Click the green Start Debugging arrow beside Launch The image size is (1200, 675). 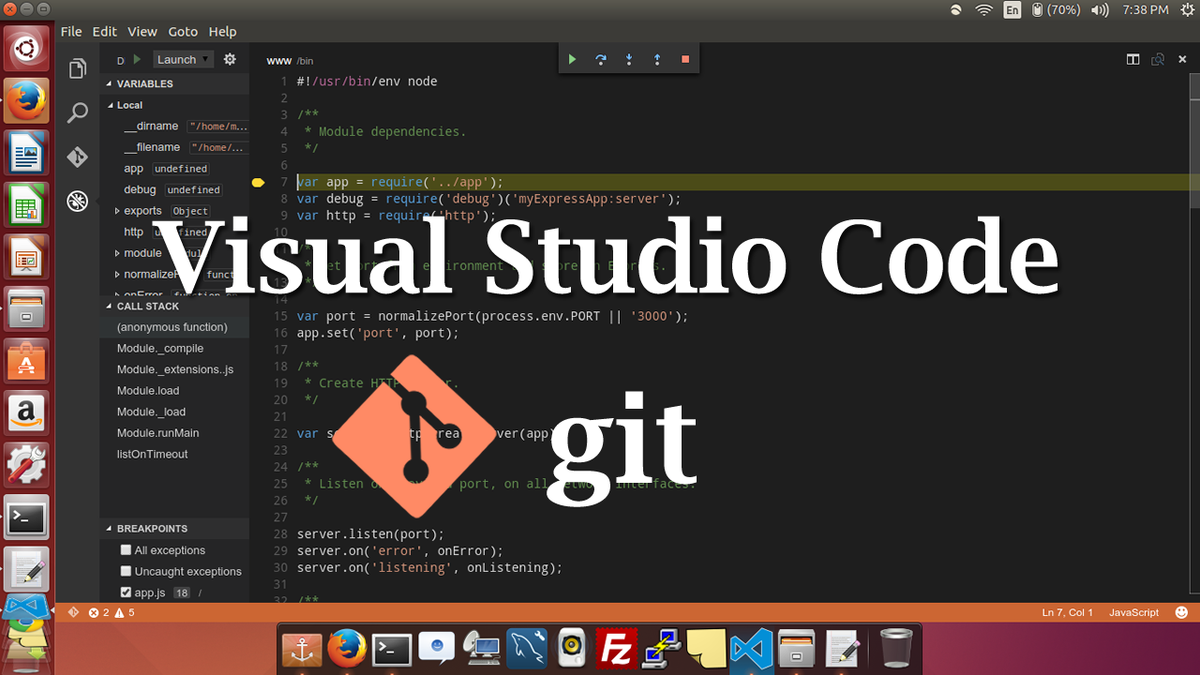138,60
